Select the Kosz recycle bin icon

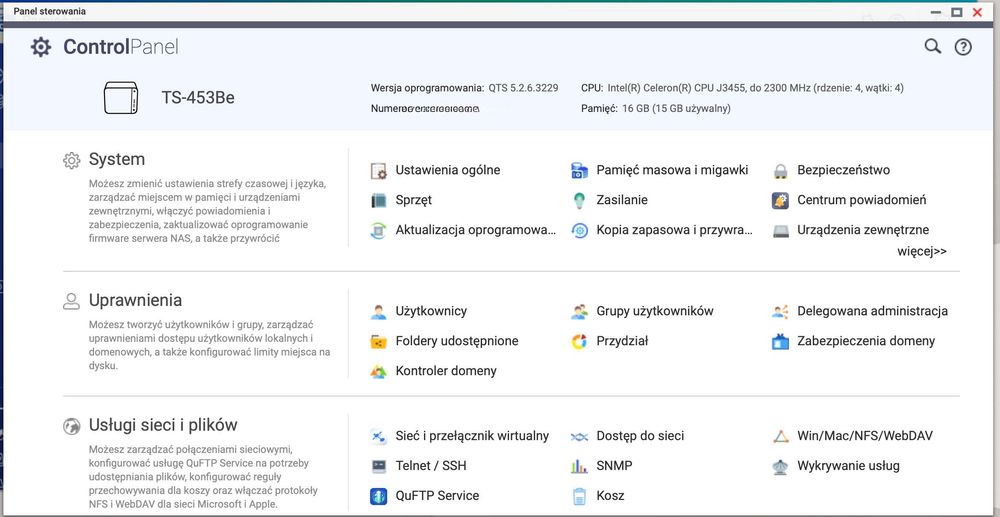tap(579, 496)
